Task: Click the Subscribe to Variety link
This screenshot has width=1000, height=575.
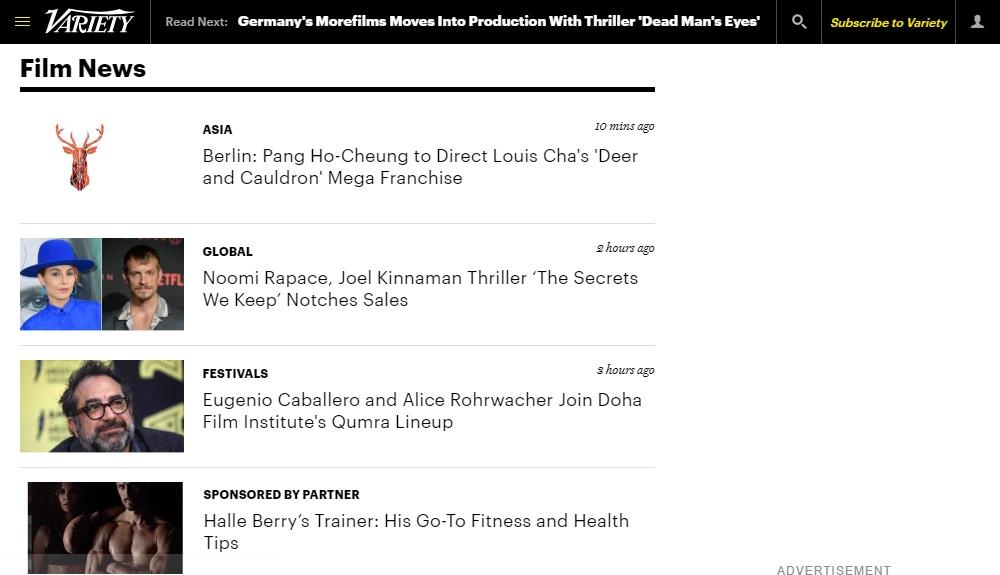Action: pos(888,22)
